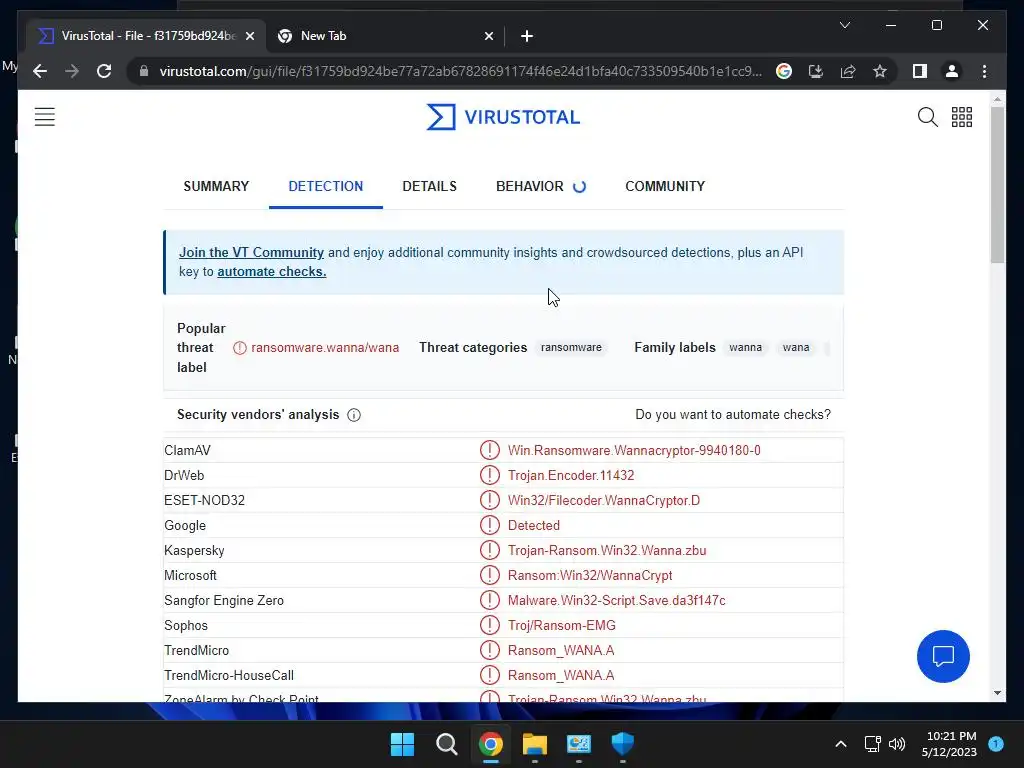Open the Windows Start button

point(402,744)
